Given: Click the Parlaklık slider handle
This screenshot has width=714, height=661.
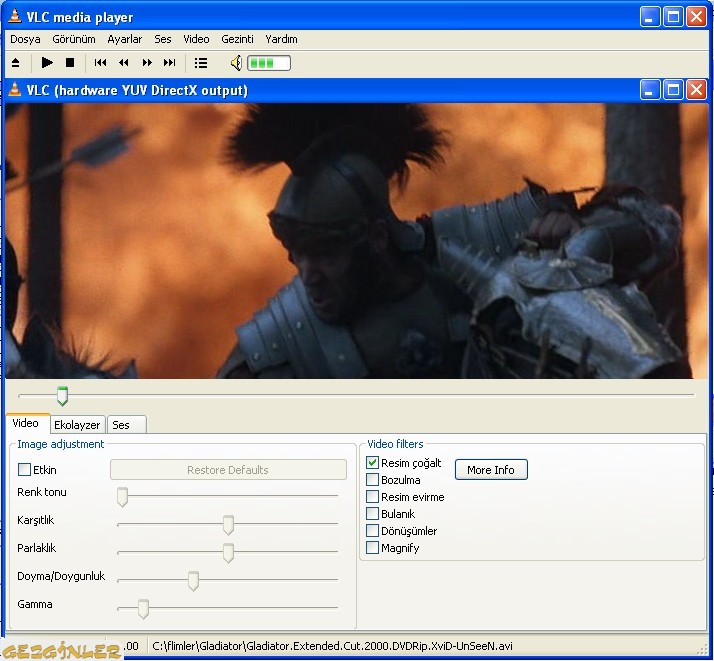Looking at the screenshot, I should pos(228,553).
